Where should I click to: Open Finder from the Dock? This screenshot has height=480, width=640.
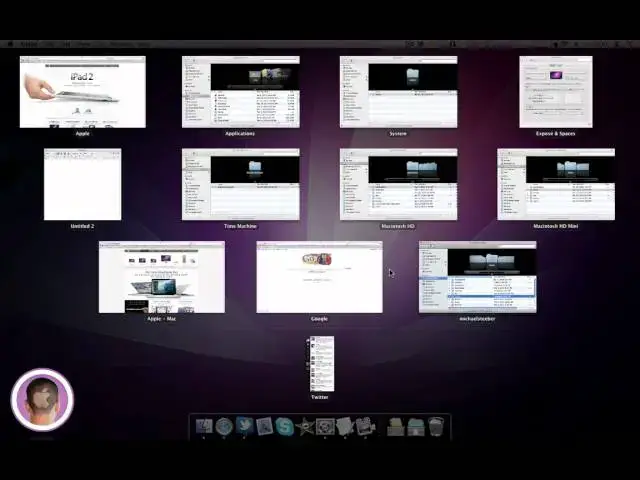point(204,427)
